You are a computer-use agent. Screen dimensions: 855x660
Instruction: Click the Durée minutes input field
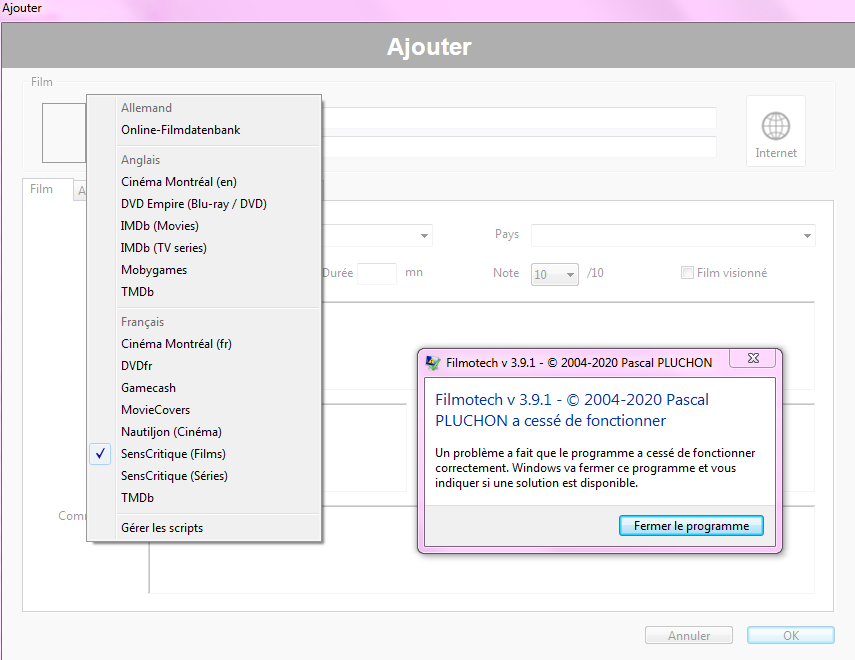tap(377, 273)
